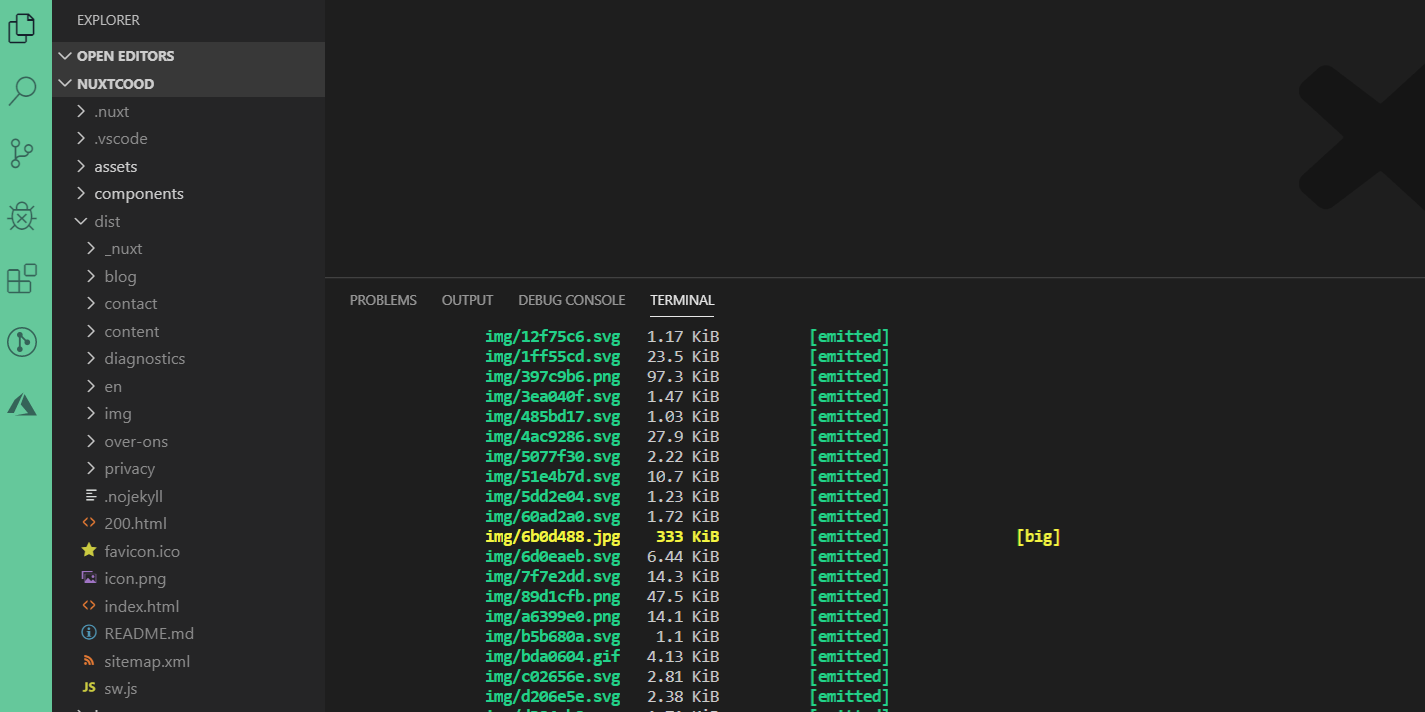The width and height of the screenshot is (1425, 712).
Task: Click img/a6399e0.png in terminal output
Action: [x=552, y=617]
